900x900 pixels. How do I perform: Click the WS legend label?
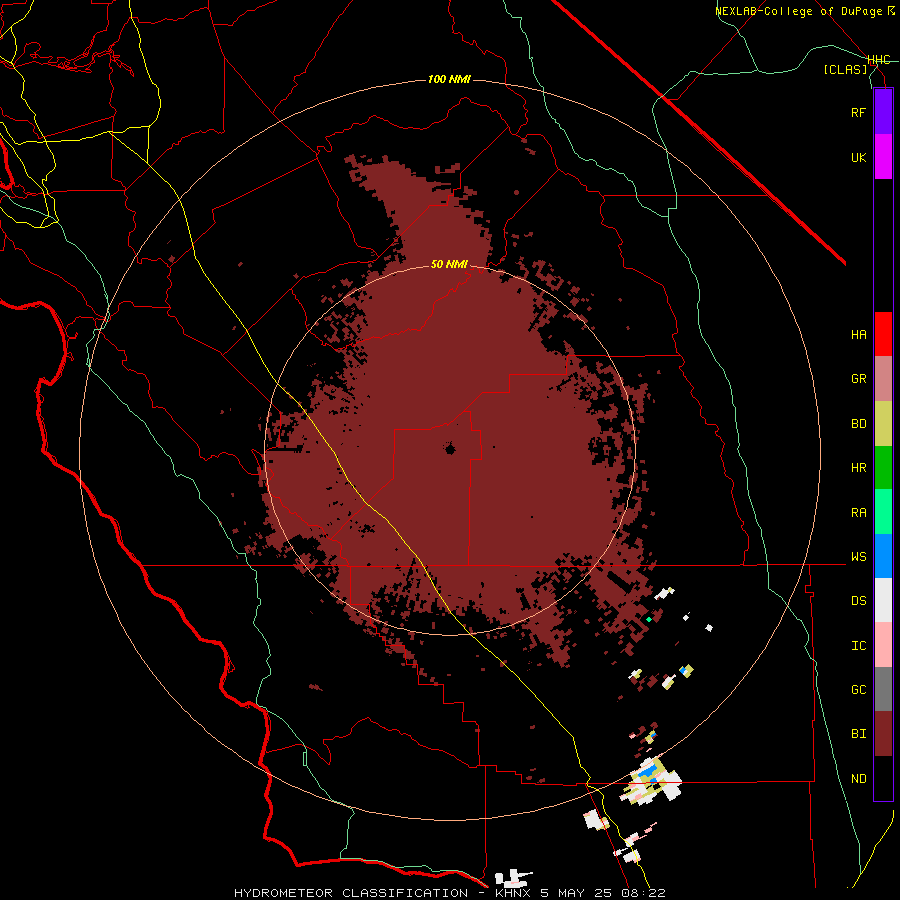(x=858, y=557)
